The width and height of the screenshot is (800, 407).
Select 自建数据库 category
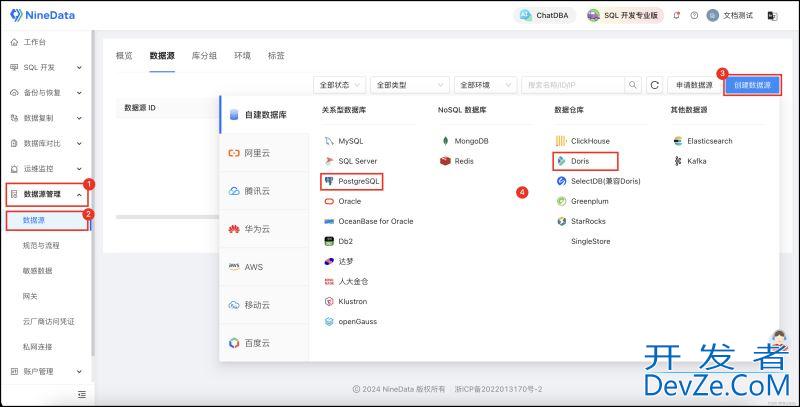point(264,115)
